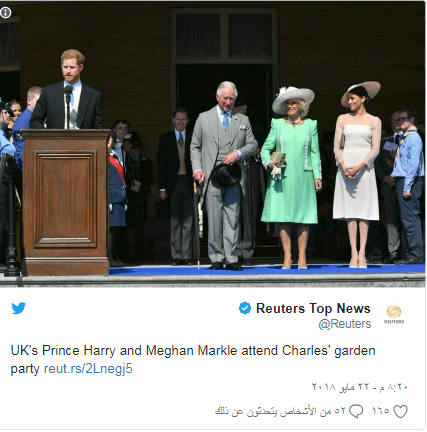Click the like count beside the heart
This screenshot has width=427, height=432.
pos(381,411)
